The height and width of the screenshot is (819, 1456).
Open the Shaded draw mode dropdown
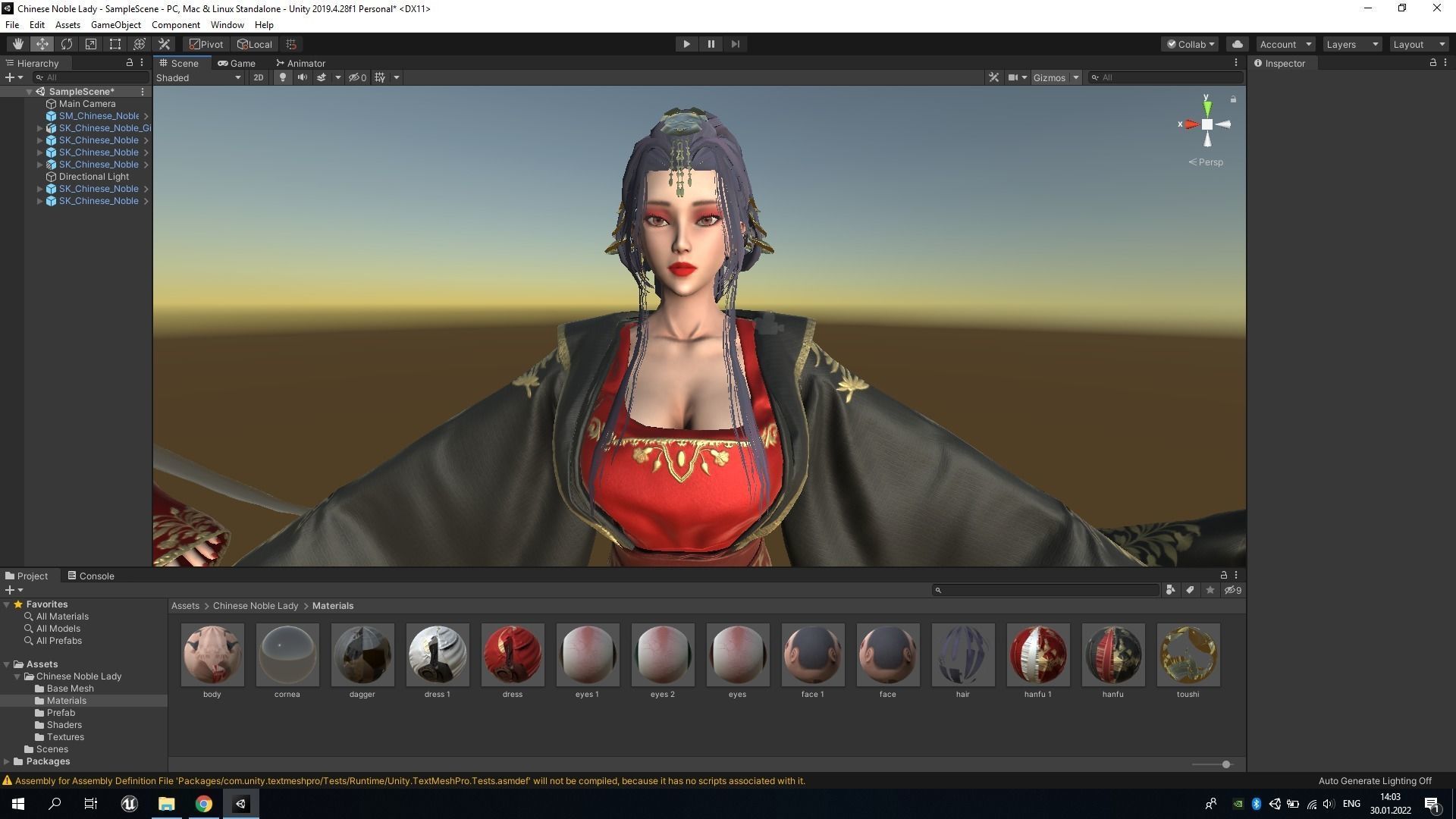pyautogui.click(x=199, y=77)
